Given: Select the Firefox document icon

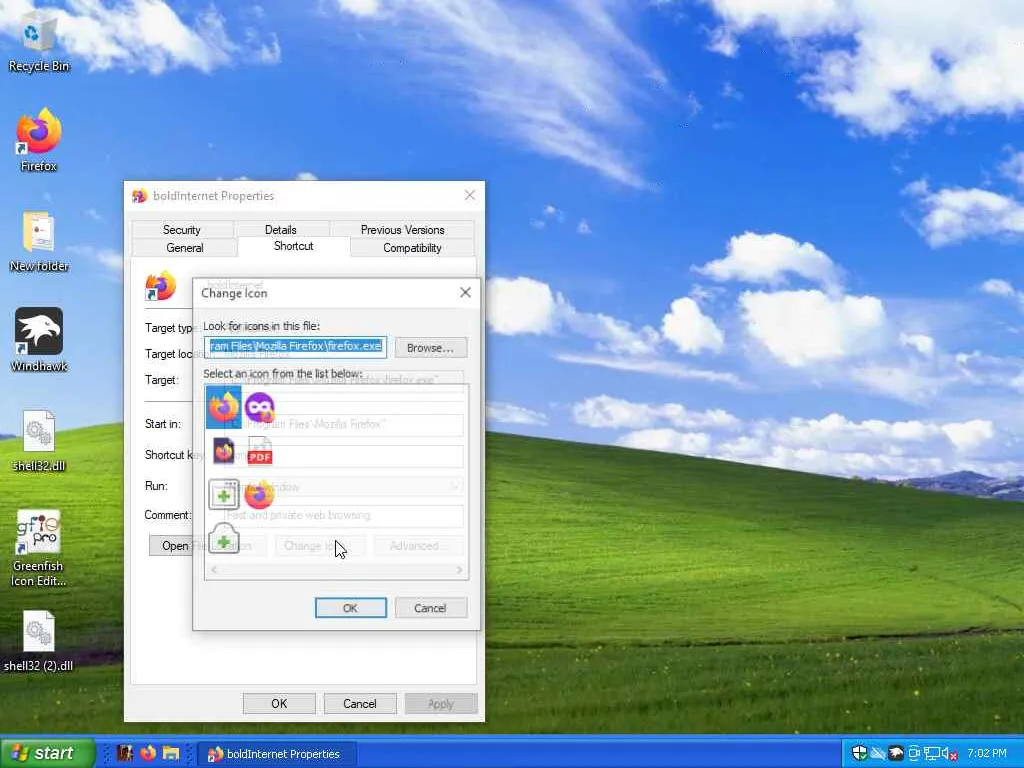Looking at the screenshot, I should [223, 451].
